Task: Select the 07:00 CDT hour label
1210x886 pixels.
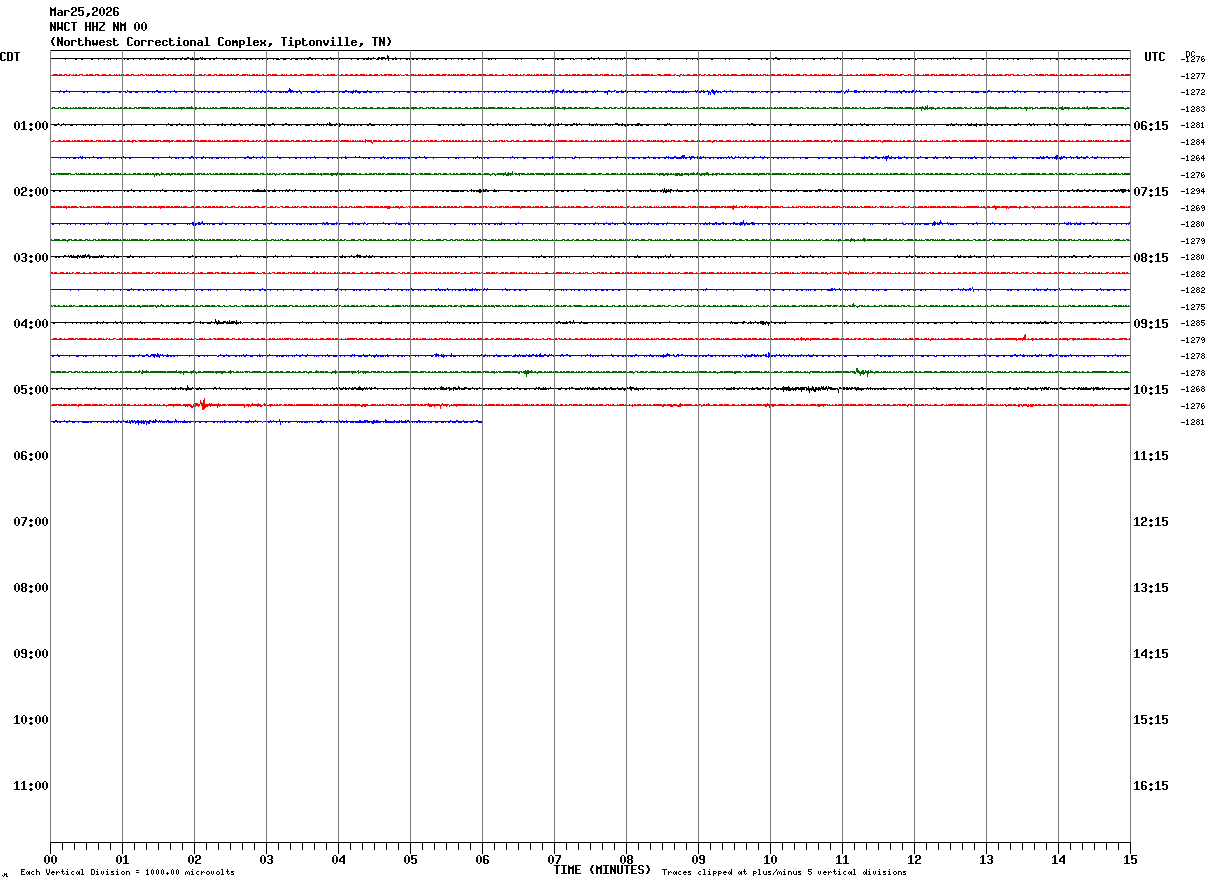Action: [31, 522]
